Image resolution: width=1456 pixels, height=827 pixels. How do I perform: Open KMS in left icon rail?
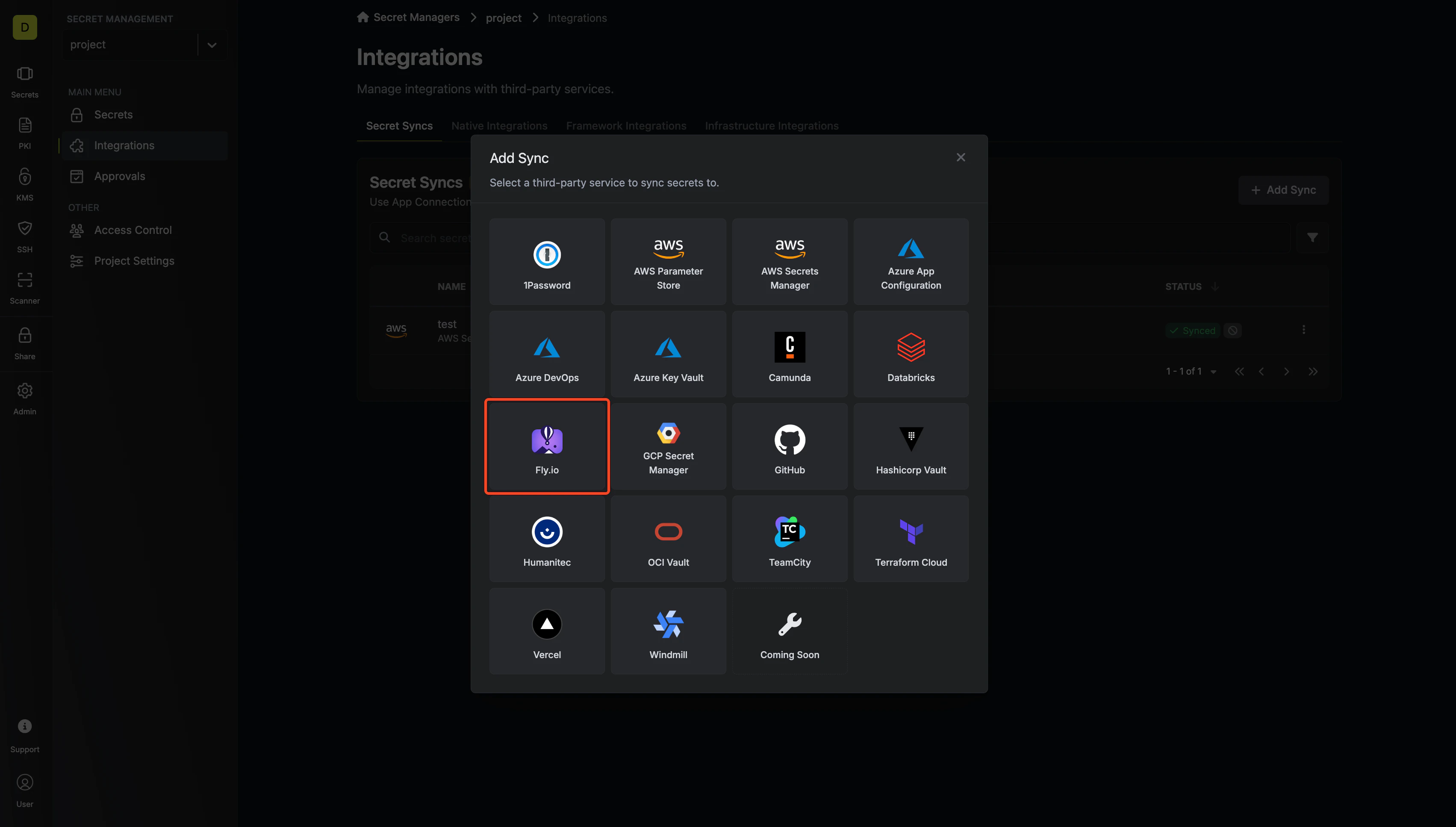point(24,185)
